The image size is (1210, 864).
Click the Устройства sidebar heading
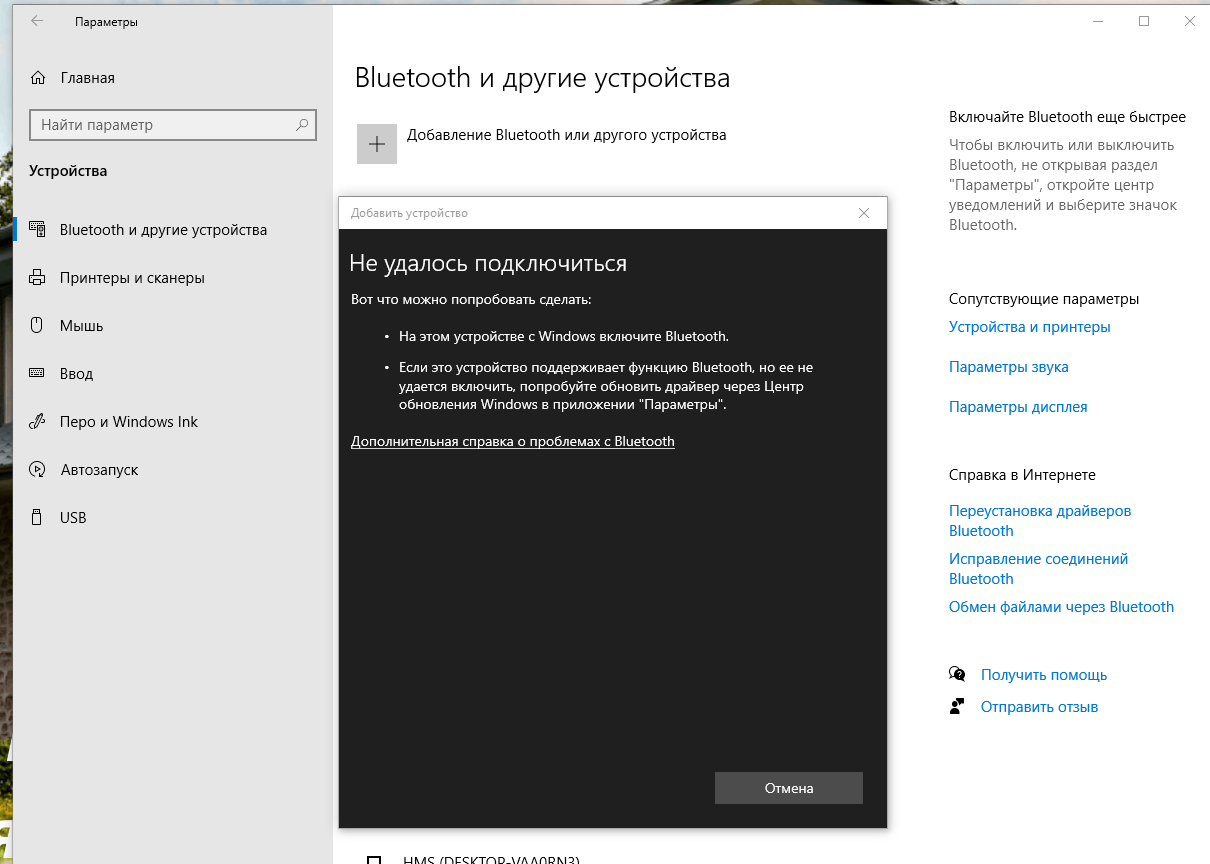click(68, 171)
